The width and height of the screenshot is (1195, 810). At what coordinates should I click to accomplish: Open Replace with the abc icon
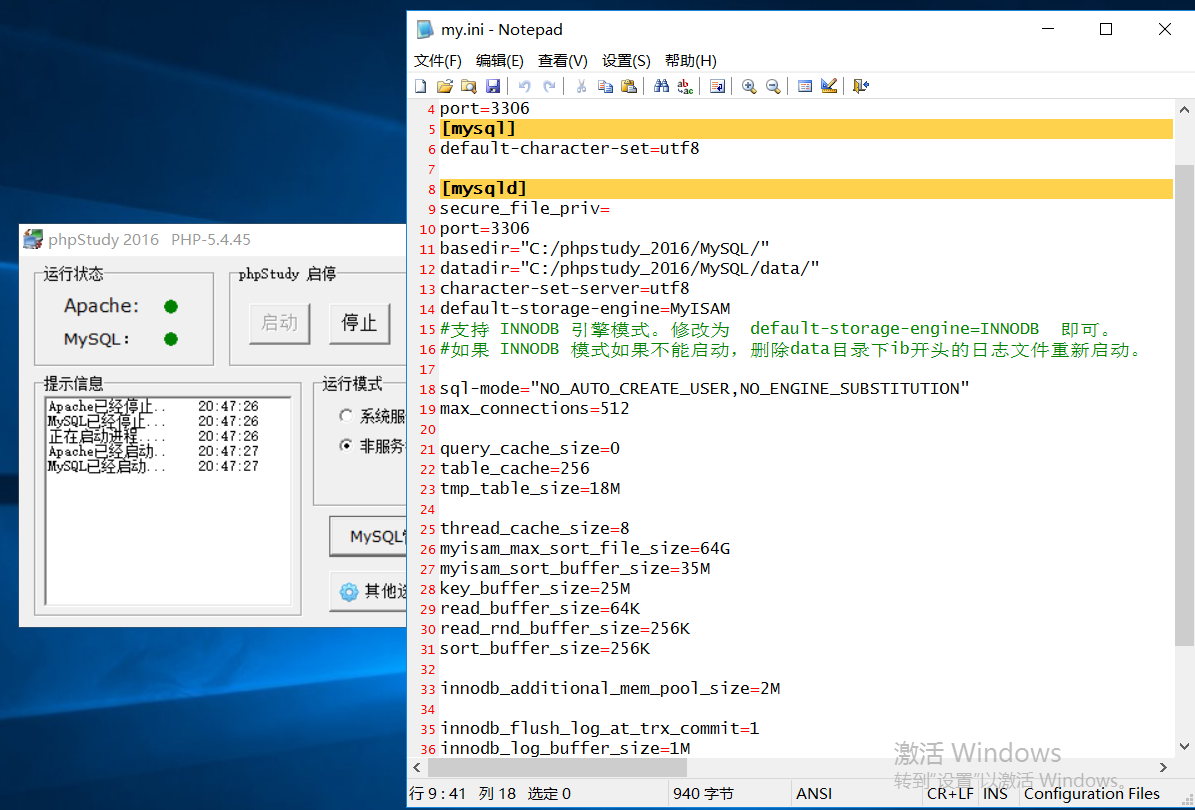(x=685, y=86)
